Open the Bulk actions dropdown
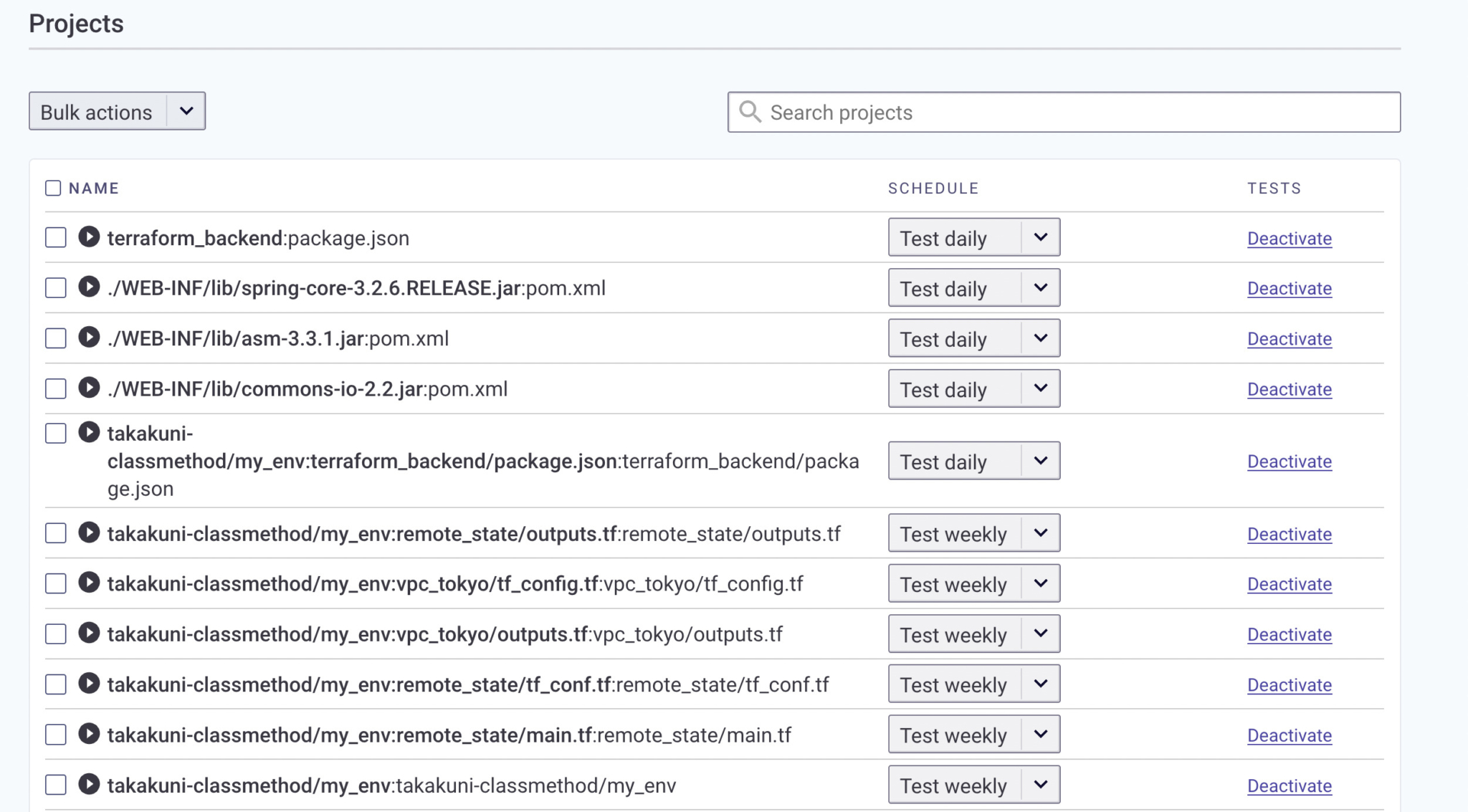Image resolution: width=1468 pixels, height=812 pixels. [x=117, y=111]
